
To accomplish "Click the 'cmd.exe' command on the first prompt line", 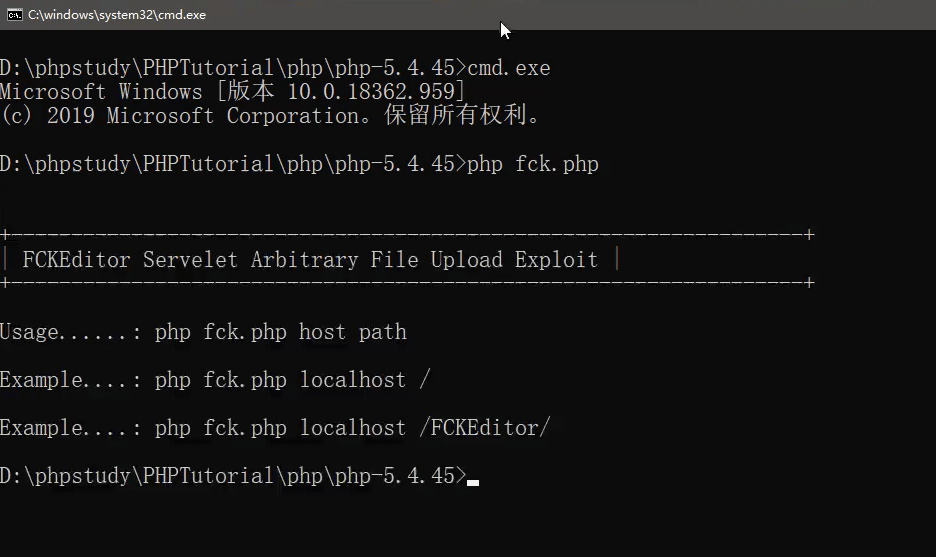I will pos(509,68).
